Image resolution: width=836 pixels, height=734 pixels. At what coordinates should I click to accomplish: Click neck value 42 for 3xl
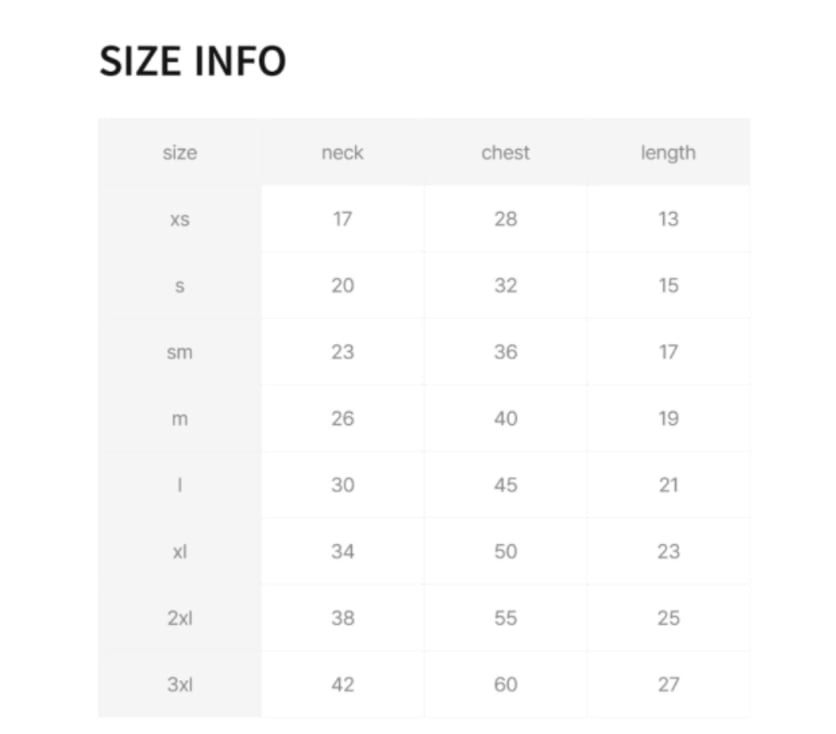342,684
